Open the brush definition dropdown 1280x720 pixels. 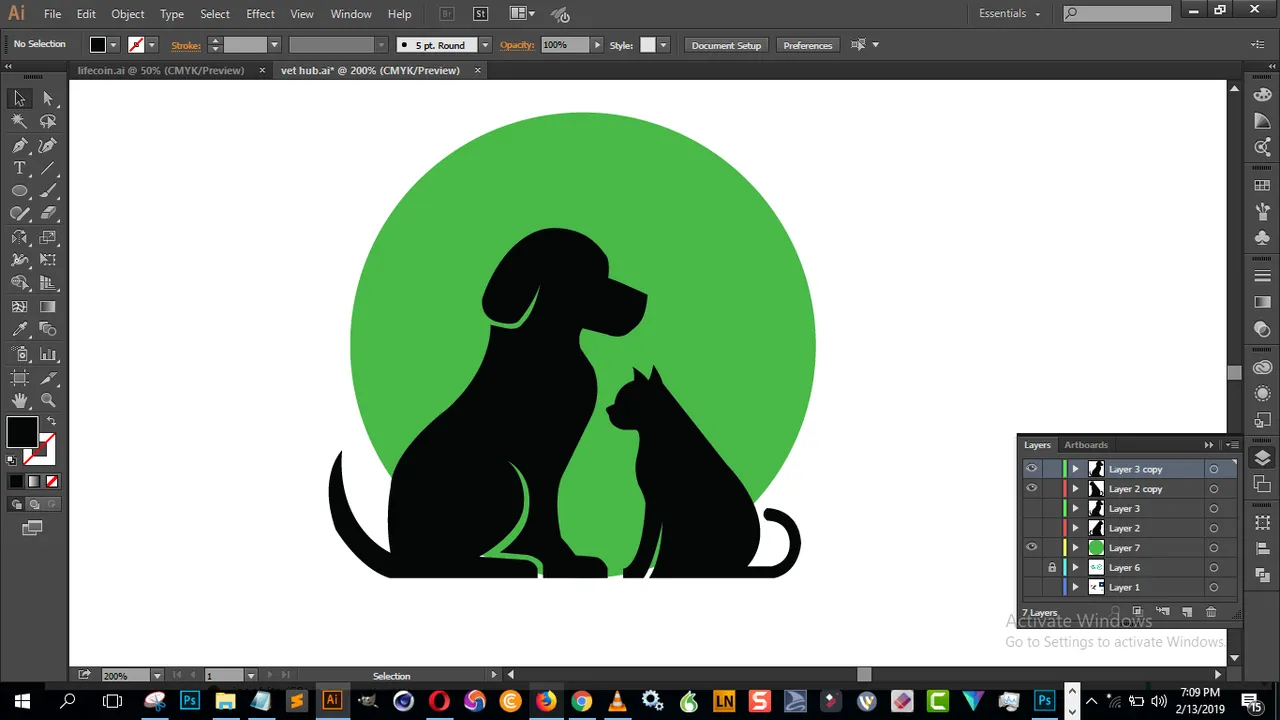pos(485,45)
